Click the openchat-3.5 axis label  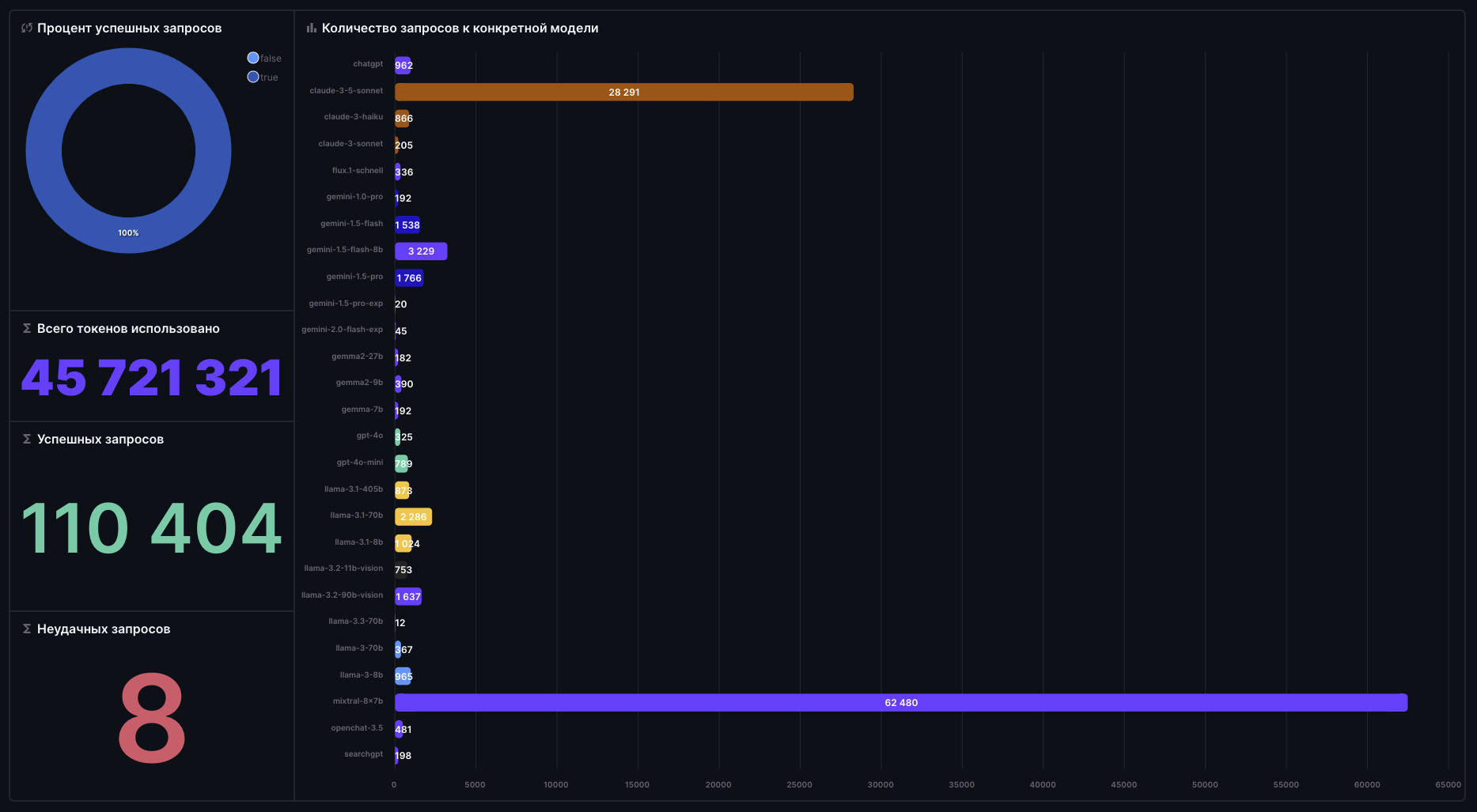pos(357,728)
